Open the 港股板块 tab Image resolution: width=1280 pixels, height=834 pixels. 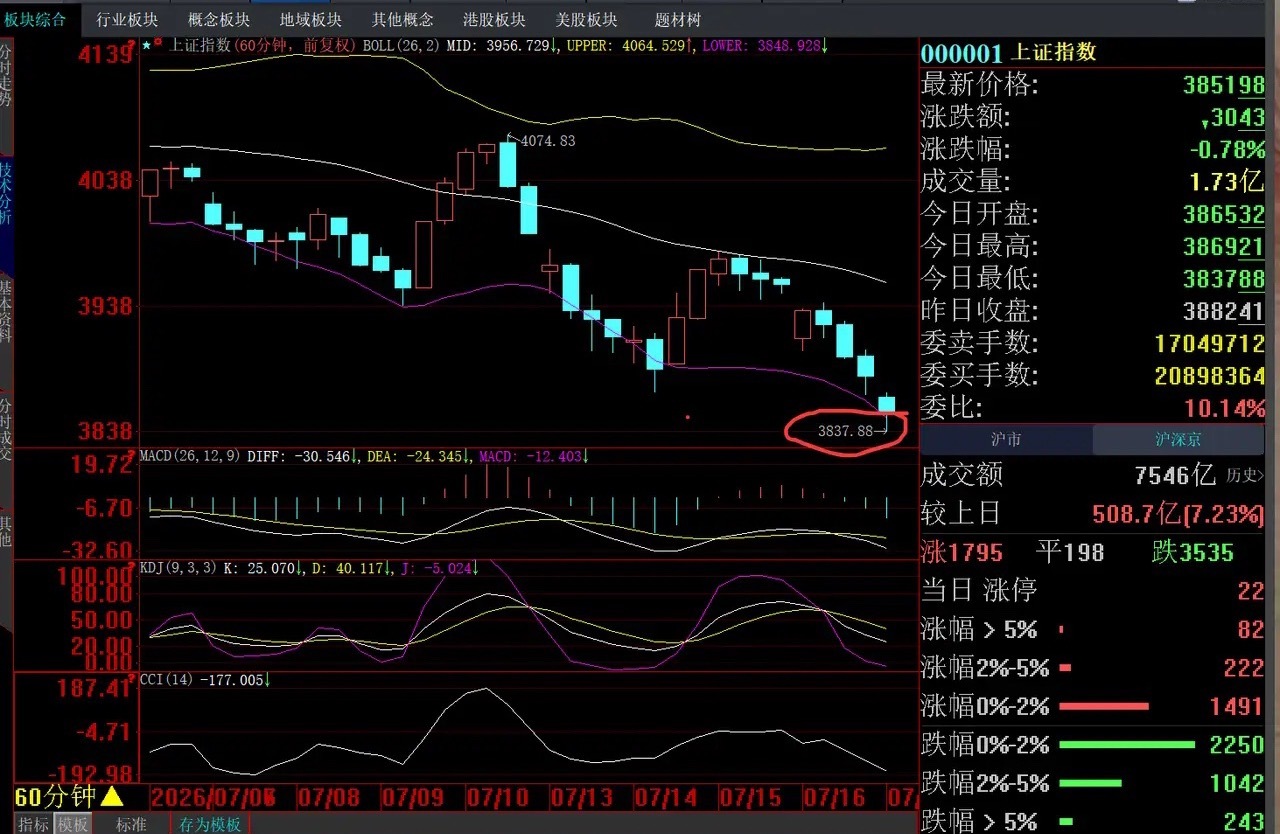[x=494, y=19]
